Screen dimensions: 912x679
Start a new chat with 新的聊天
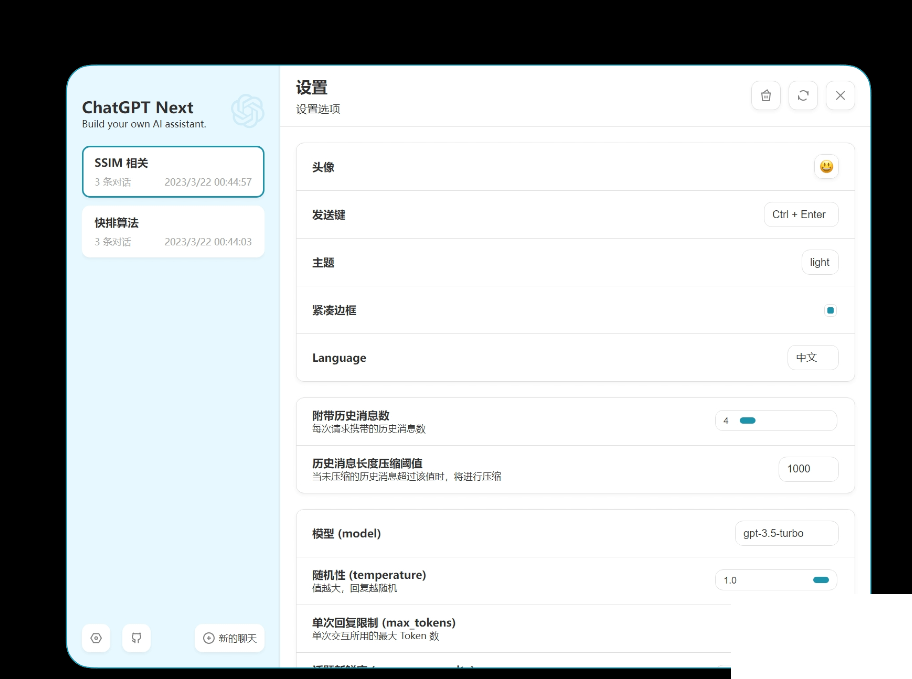click(230, 638)
